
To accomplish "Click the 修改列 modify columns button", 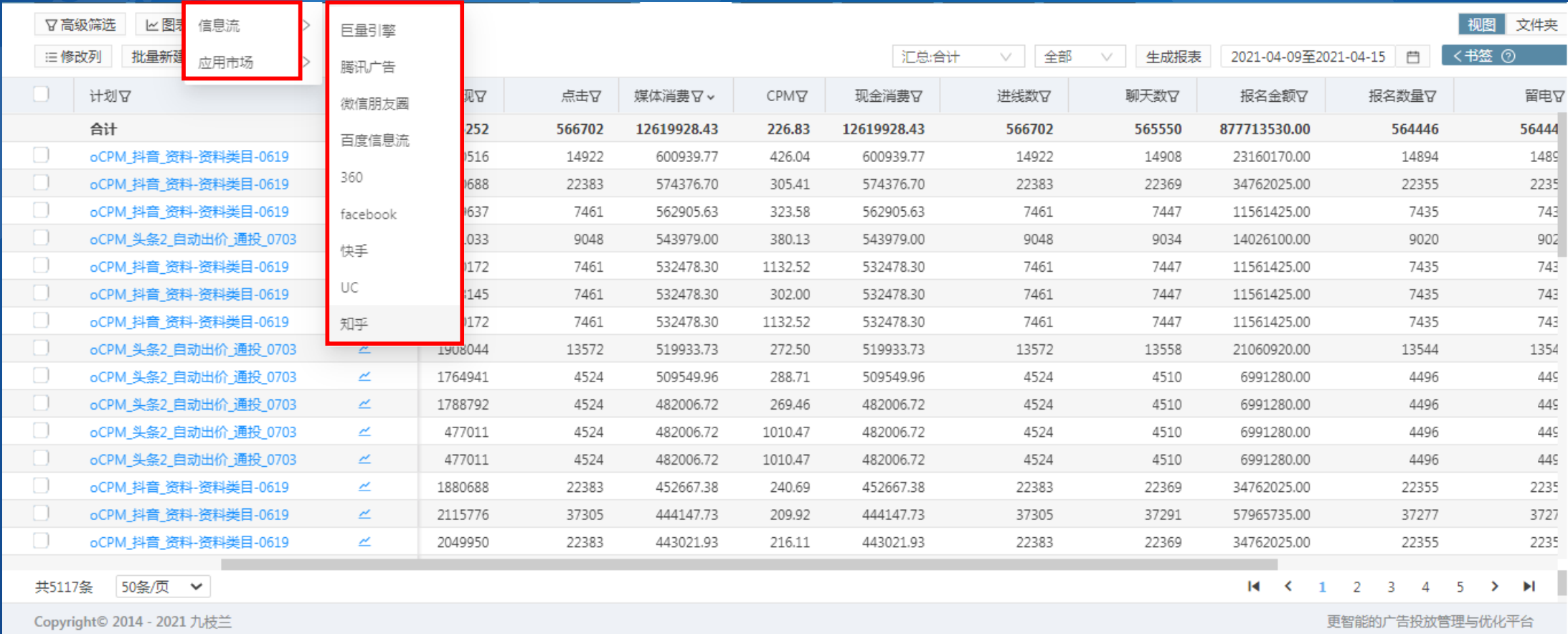I will (x=73, y=57).
